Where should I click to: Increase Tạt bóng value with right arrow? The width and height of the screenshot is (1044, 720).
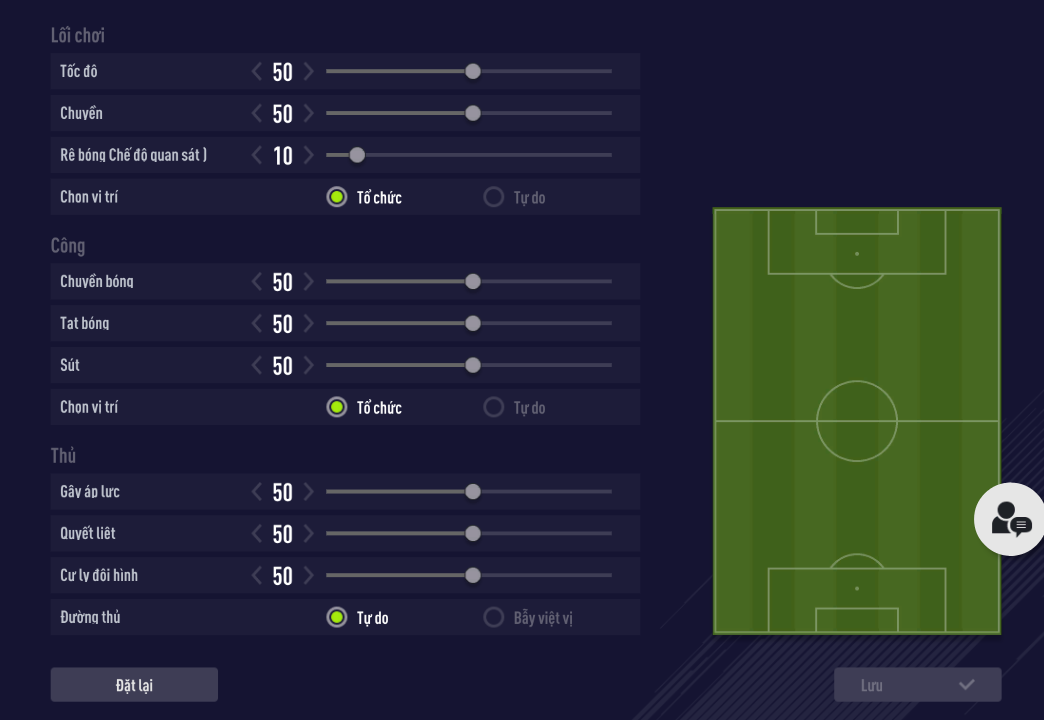pos(309,323)
